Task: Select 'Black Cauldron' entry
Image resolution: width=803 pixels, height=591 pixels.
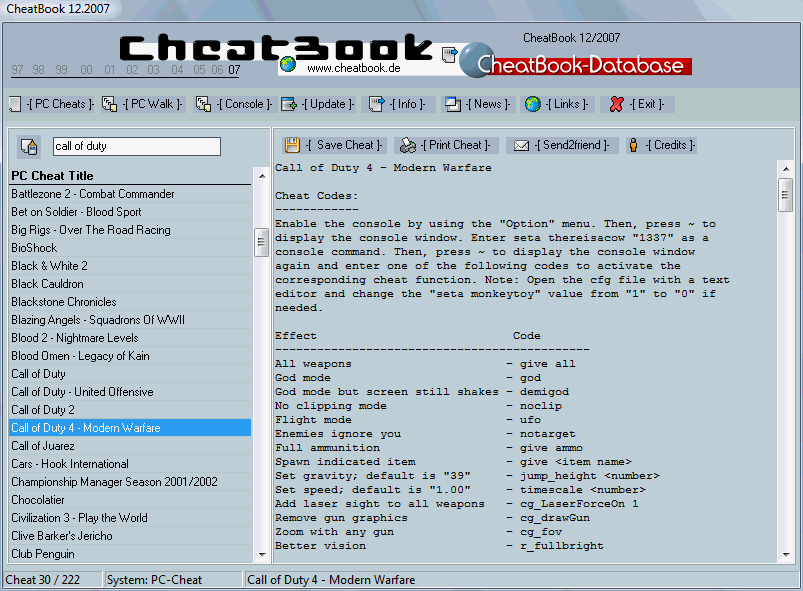Action: point(131,284)
